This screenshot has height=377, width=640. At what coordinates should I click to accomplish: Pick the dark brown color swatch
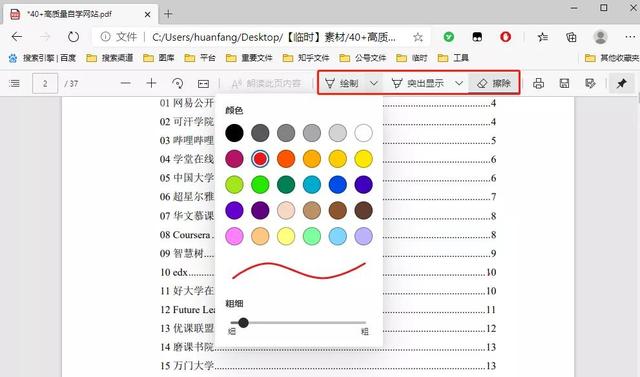[x=363, y=211]
